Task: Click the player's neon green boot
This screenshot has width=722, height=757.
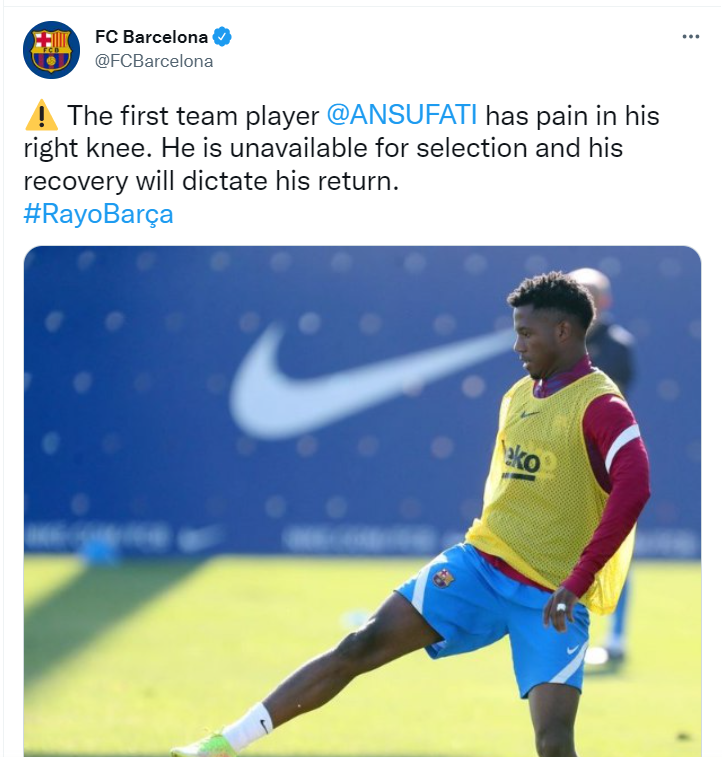Action: pyautogui.click(x=198, y=747)
